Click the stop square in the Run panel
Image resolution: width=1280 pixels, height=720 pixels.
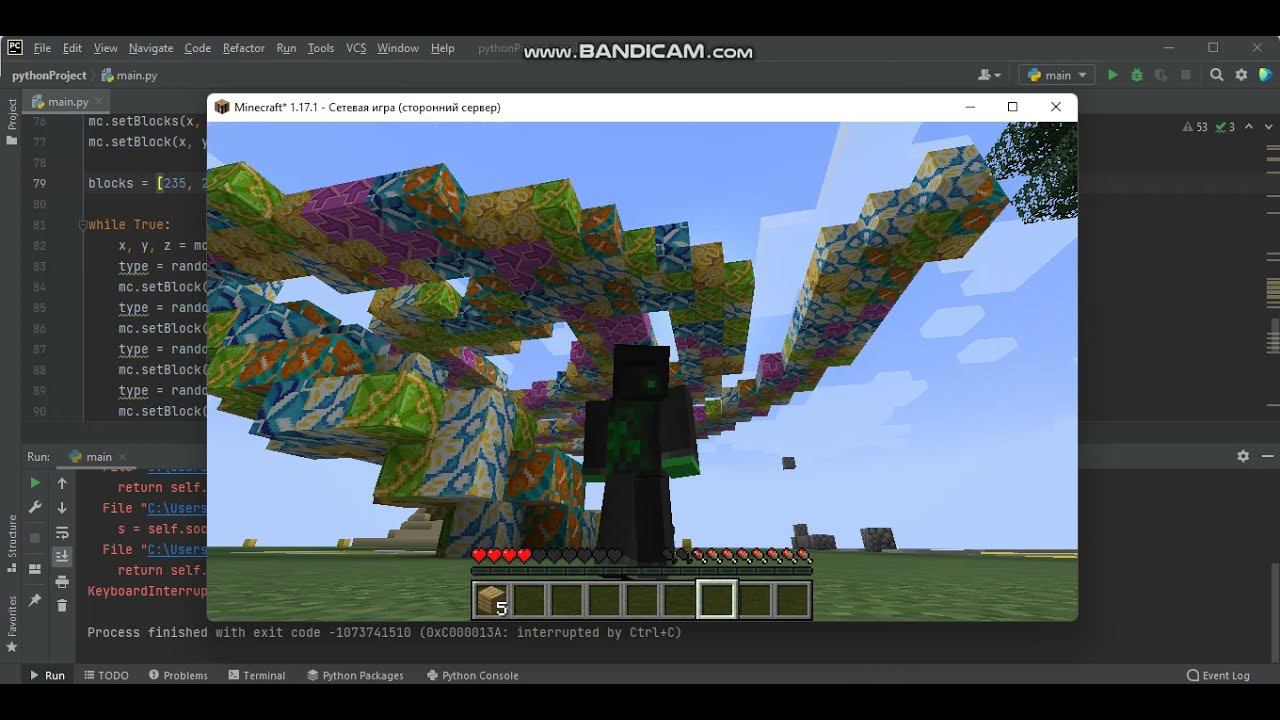[35, 537]
